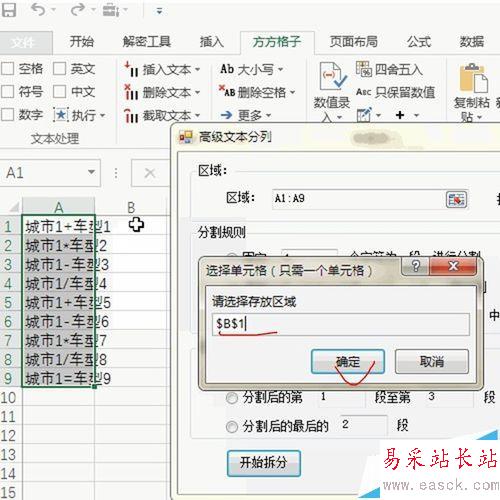500x500 pixels.
Task: Click the Name Box showing A1
Action: pyautogui.click(x=50, y=173)
